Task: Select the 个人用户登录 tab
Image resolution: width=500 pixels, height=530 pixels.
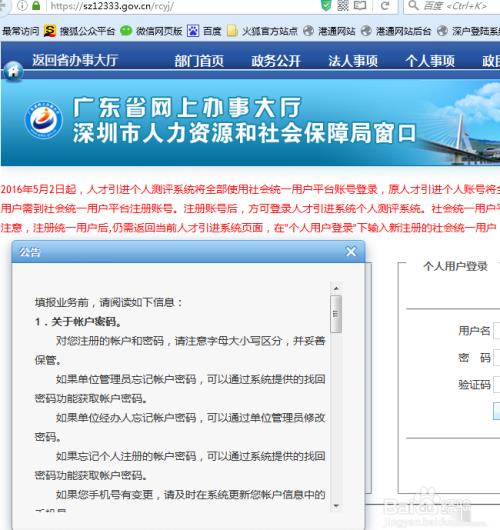Action: pos(455,266)
